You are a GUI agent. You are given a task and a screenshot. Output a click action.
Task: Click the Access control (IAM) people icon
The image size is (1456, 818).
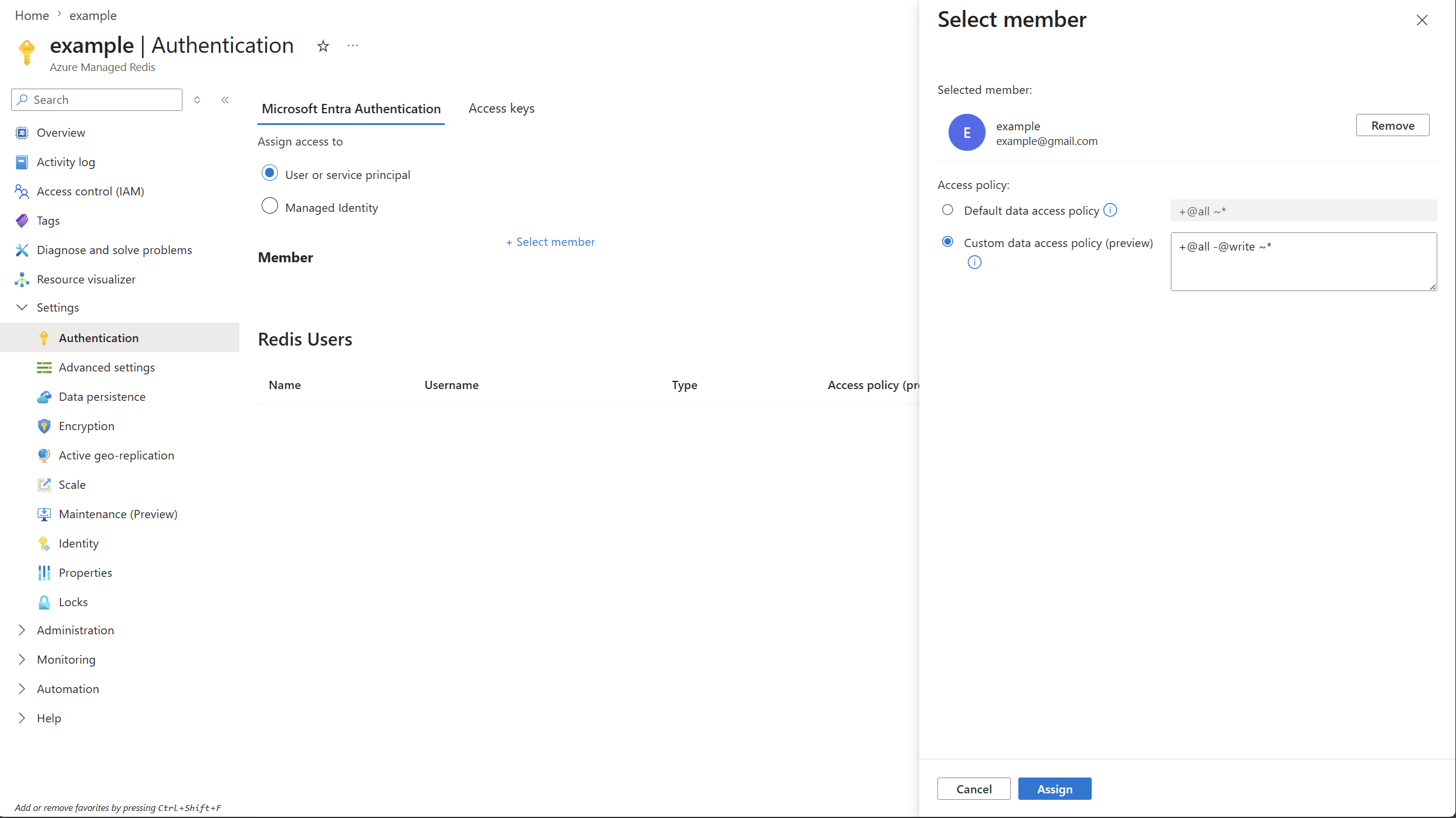(22, 191)
